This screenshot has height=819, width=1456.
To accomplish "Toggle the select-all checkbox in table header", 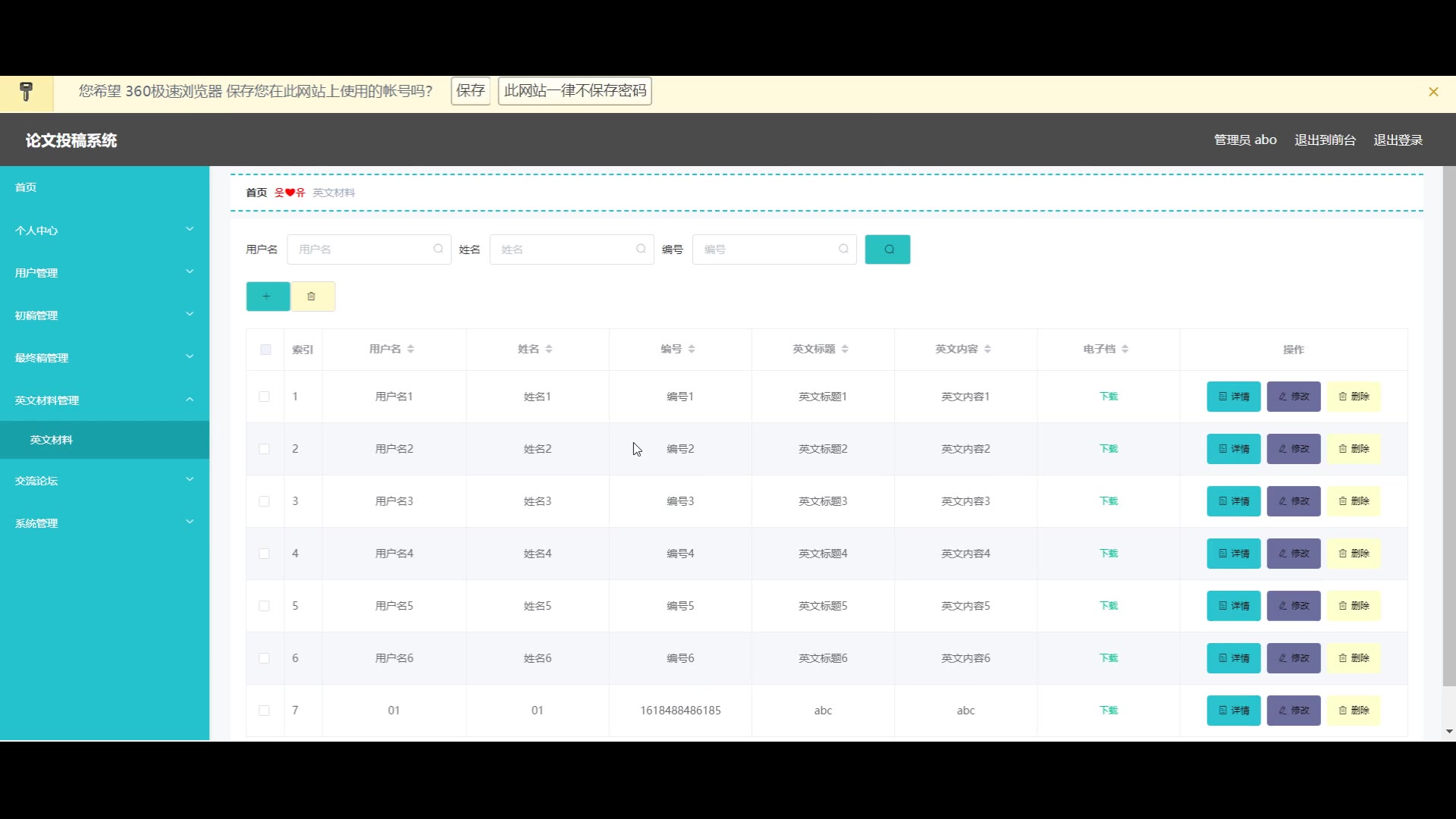I will [265, 350].
